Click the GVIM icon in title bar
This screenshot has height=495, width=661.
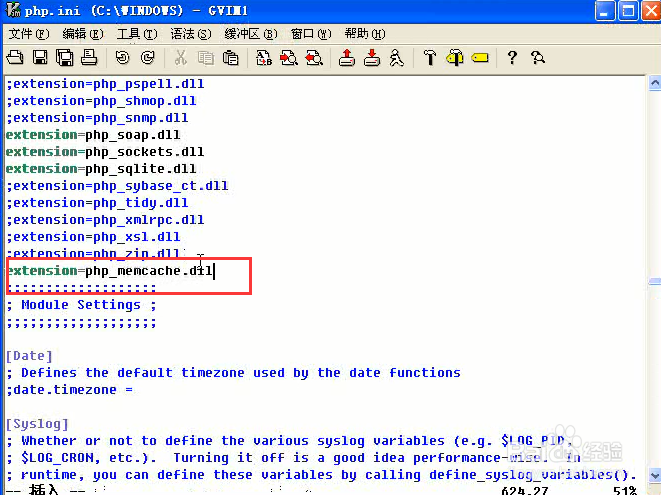(13, 10)
